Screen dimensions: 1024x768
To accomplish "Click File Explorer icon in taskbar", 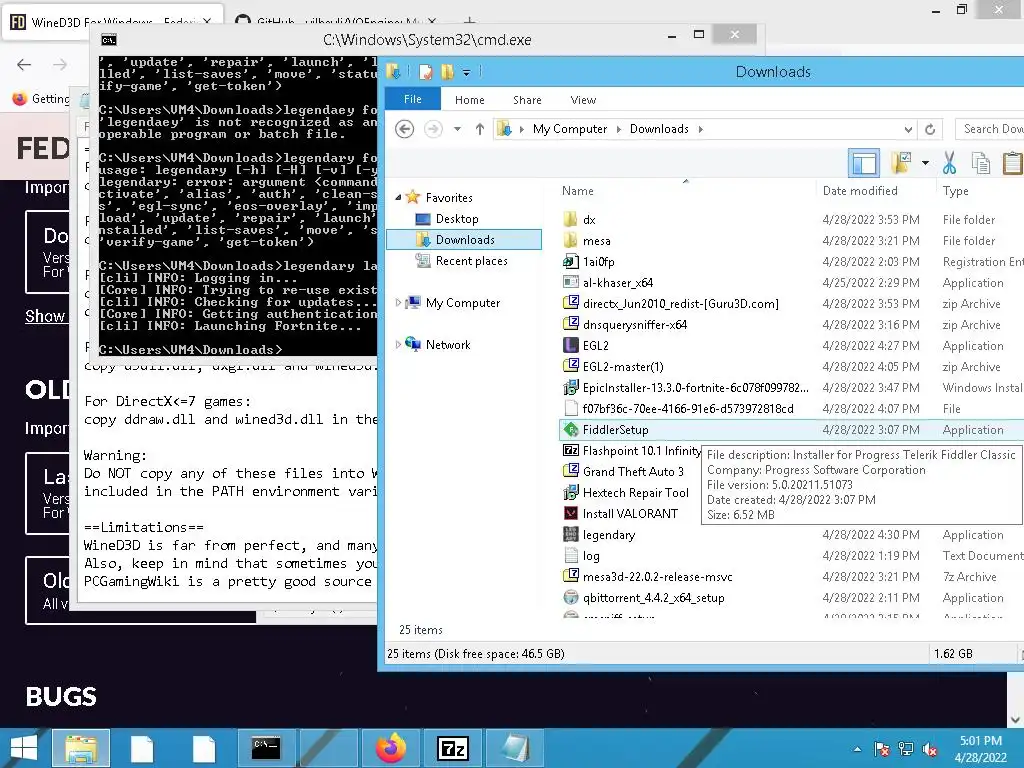I will click(x=80, y=748).
